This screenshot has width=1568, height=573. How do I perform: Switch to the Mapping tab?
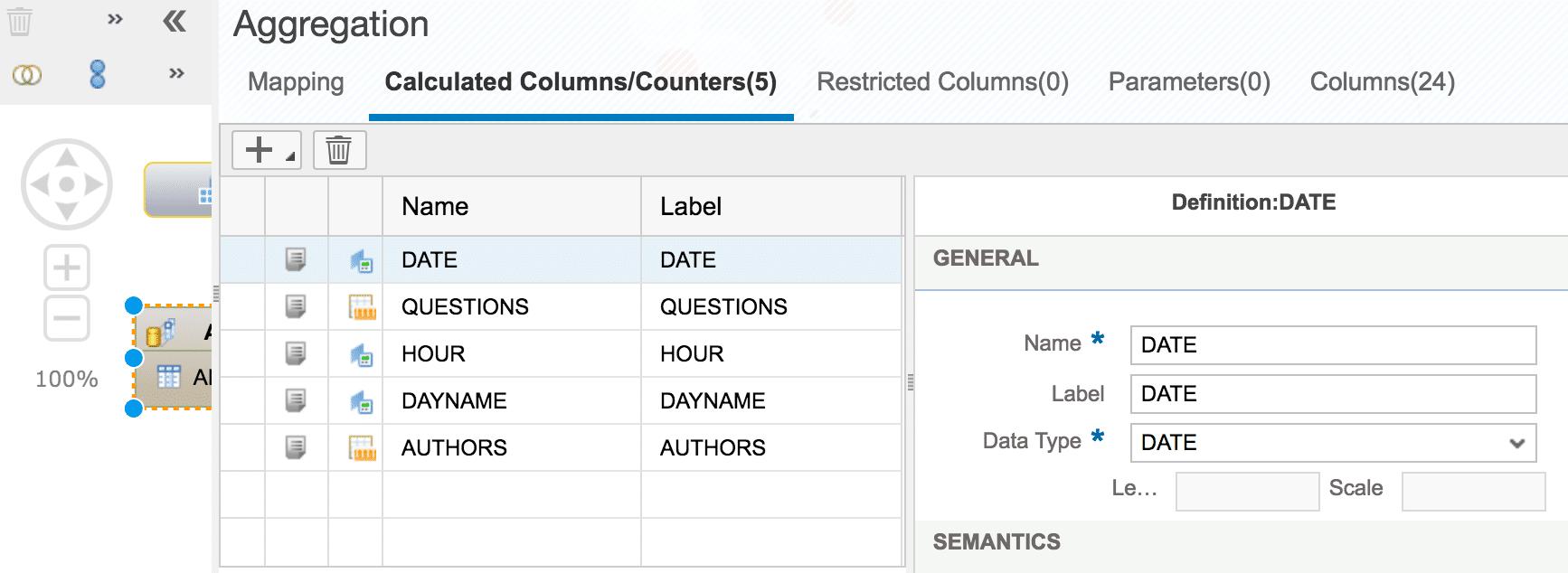pos(296,82)
